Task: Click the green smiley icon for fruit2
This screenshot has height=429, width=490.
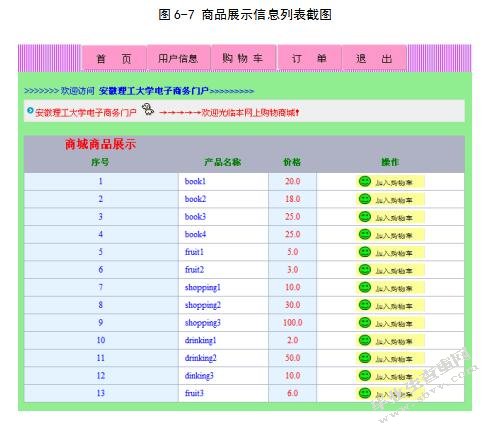Action: tap(365, 270)
